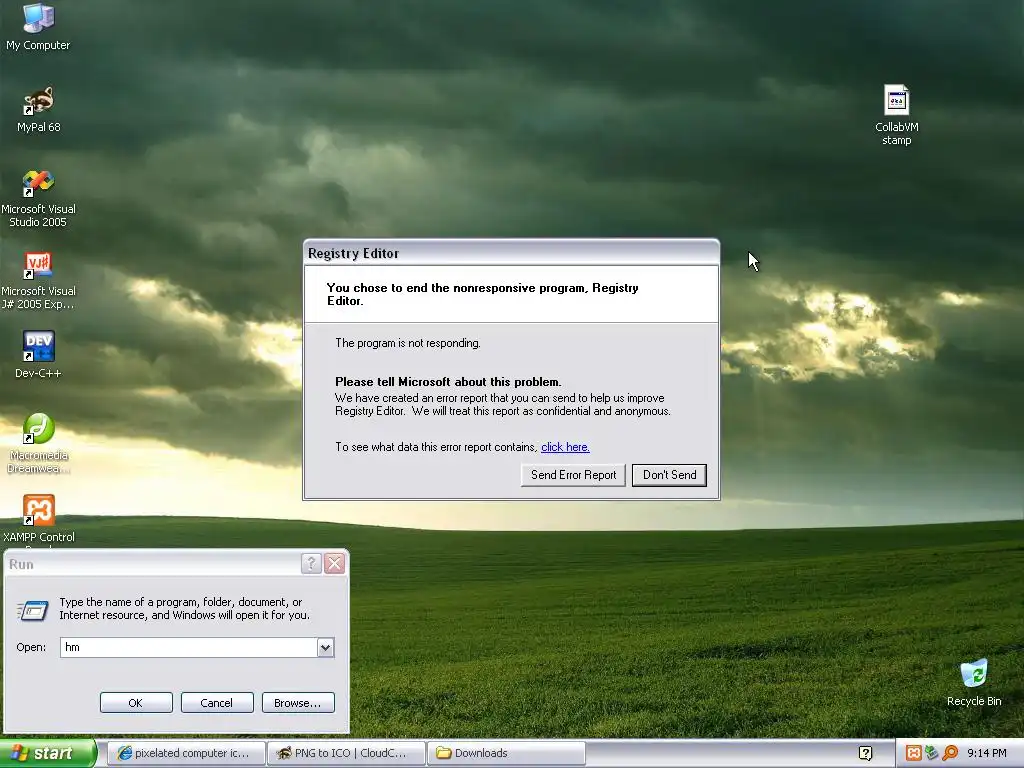Open the 'click here' error report link
Screen dimensions: 1024x768
(565, 447)
